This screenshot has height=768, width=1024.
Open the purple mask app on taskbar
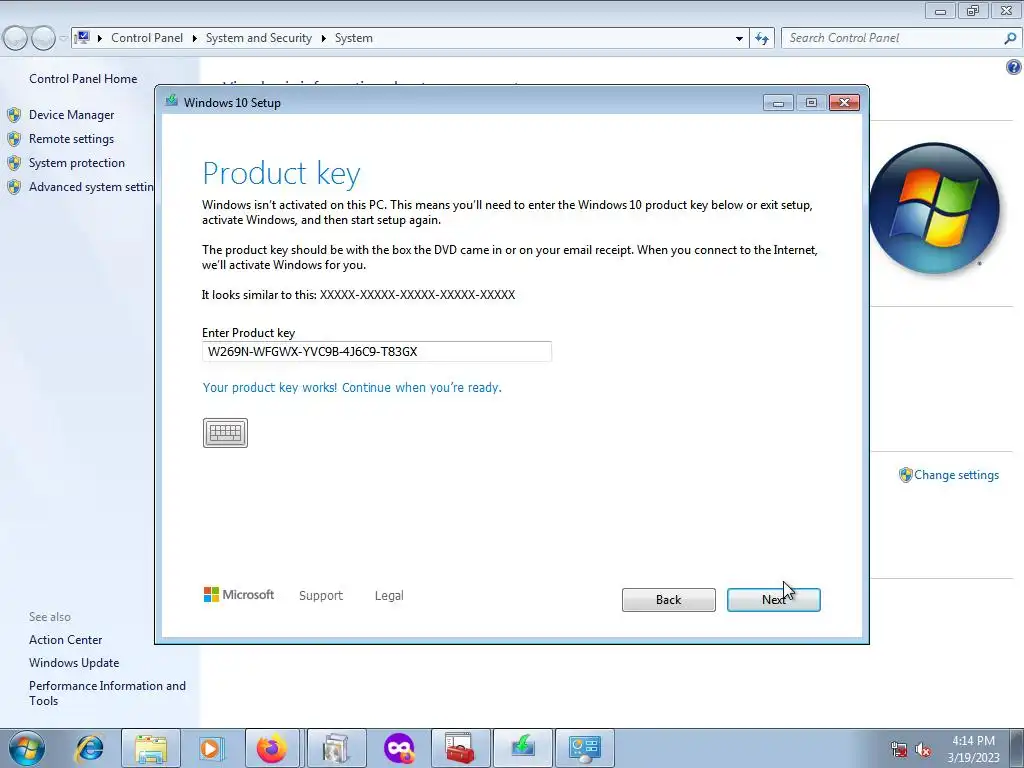(x=399, y=748)
